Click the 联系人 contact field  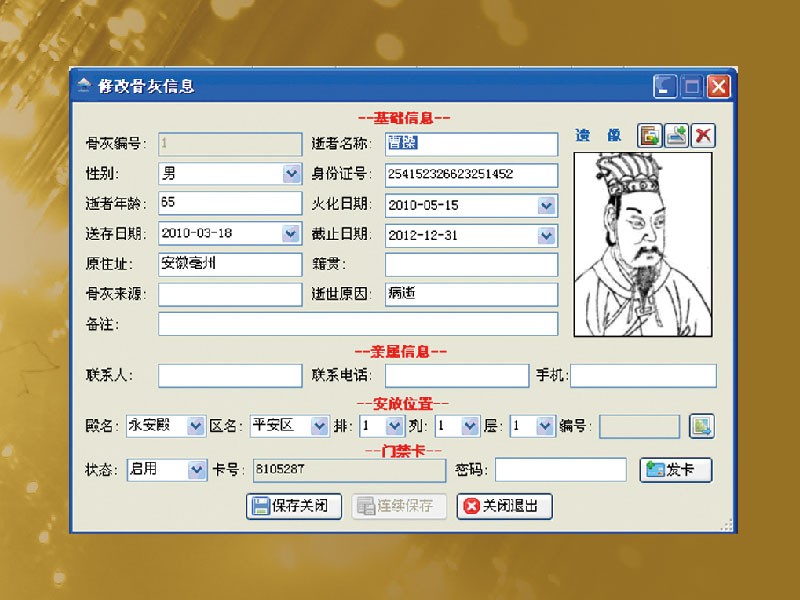point(230,376)
